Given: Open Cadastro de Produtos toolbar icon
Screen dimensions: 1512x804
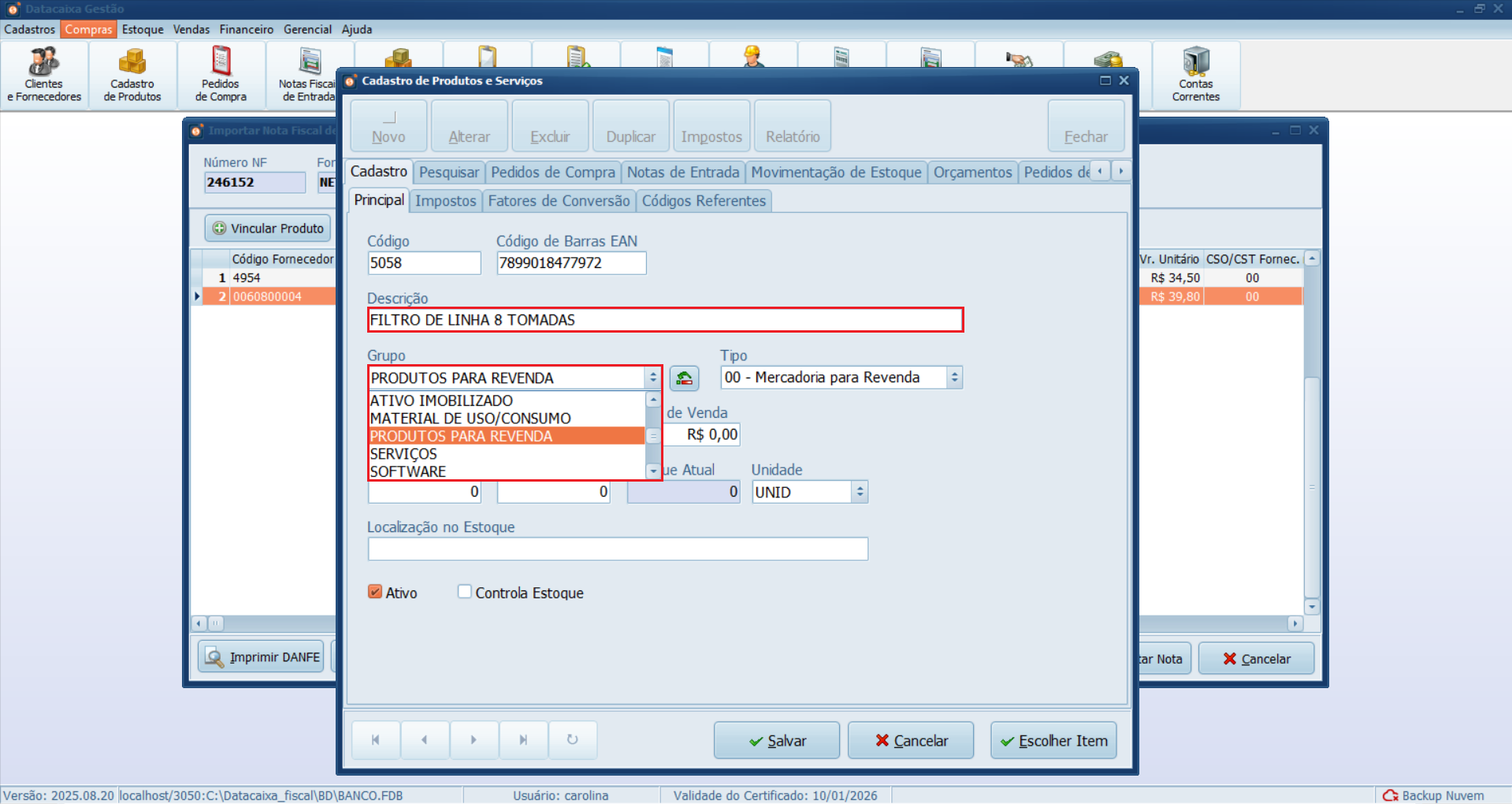Looking at the screenshot, I should pyautogui.click(x=132, y=75).
